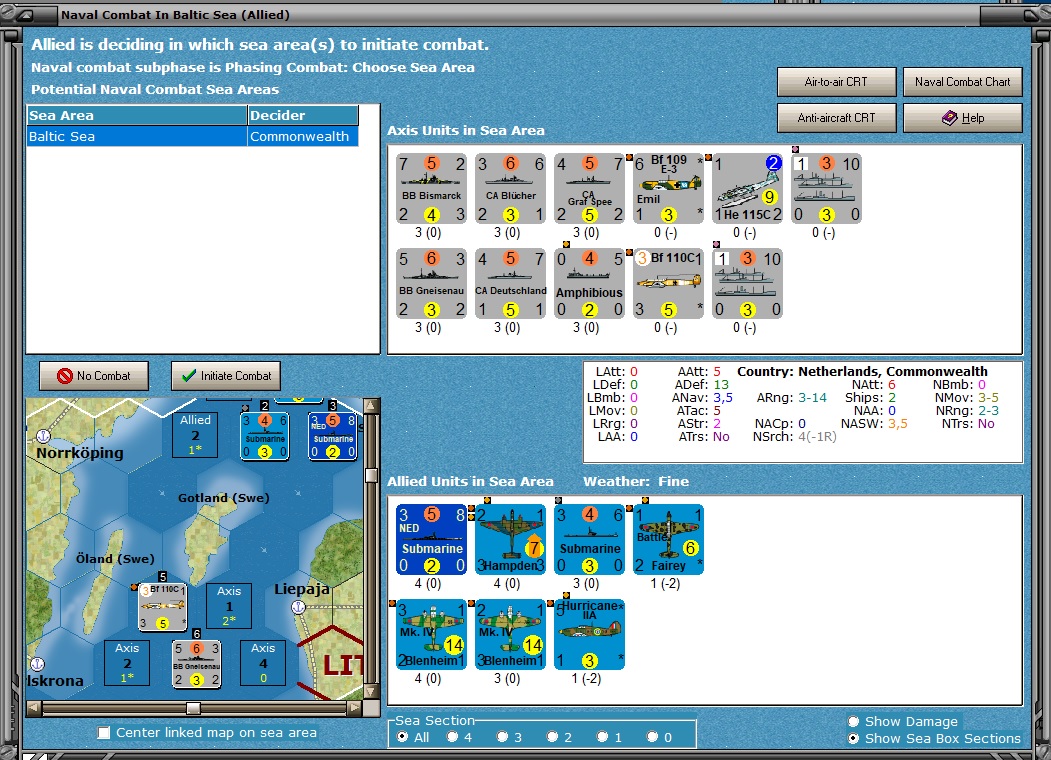Select sea section 2 radio button

[552, 737]
